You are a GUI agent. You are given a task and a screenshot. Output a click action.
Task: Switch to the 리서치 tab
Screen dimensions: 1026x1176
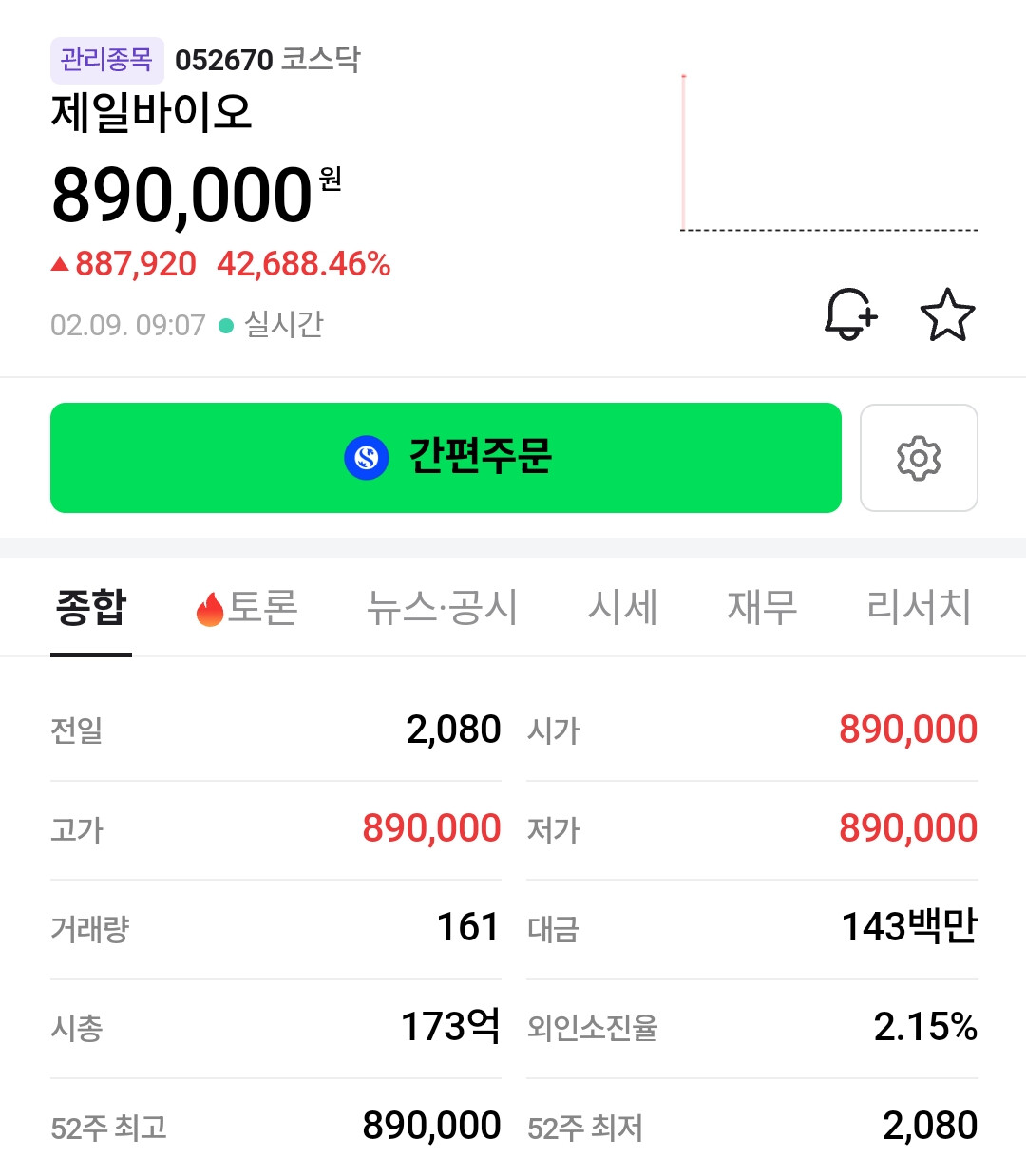tap(919, 608)
